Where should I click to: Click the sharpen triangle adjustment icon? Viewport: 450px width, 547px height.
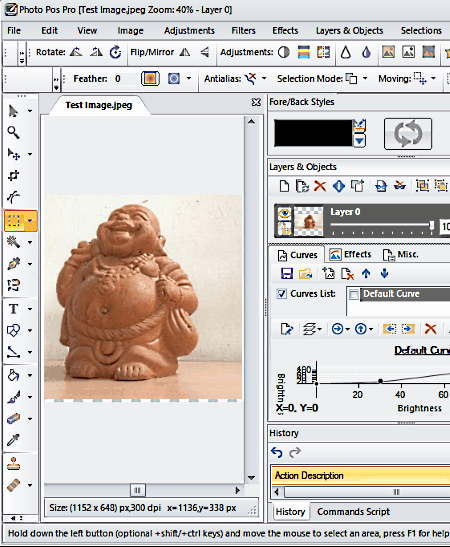coord(345,52)
